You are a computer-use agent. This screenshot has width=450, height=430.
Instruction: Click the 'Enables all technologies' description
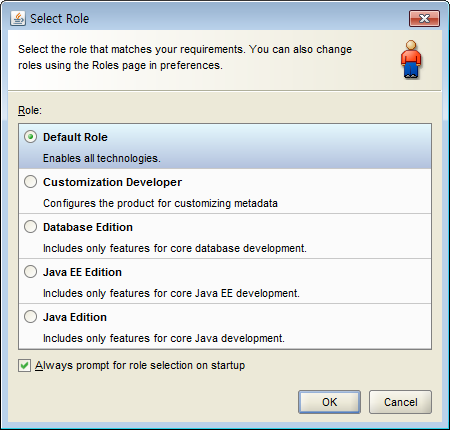click(x=102, y=158)
